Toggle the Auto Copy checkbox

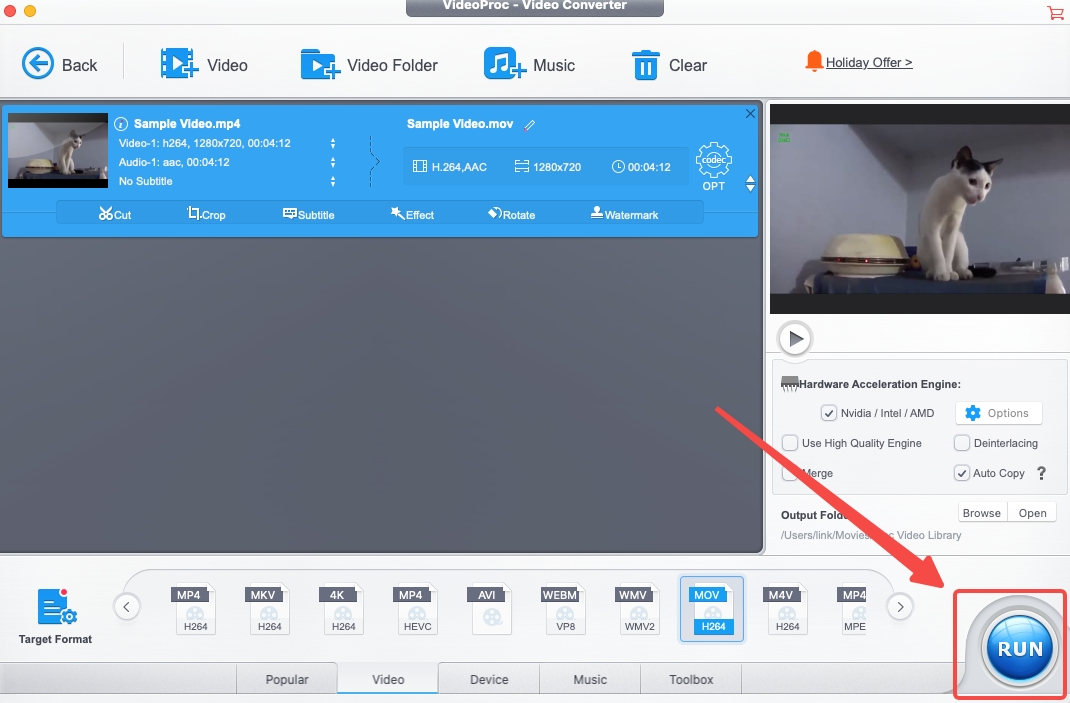[x=961, y=473]
